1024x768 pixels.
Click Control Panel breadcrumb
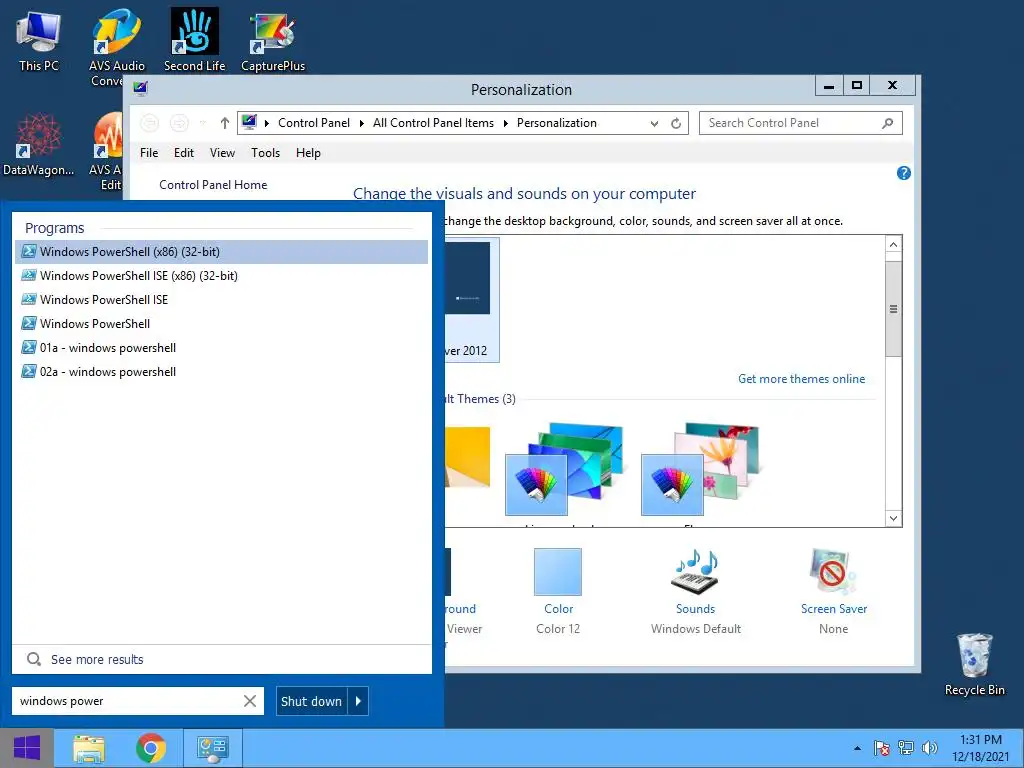tap(313, 123)
